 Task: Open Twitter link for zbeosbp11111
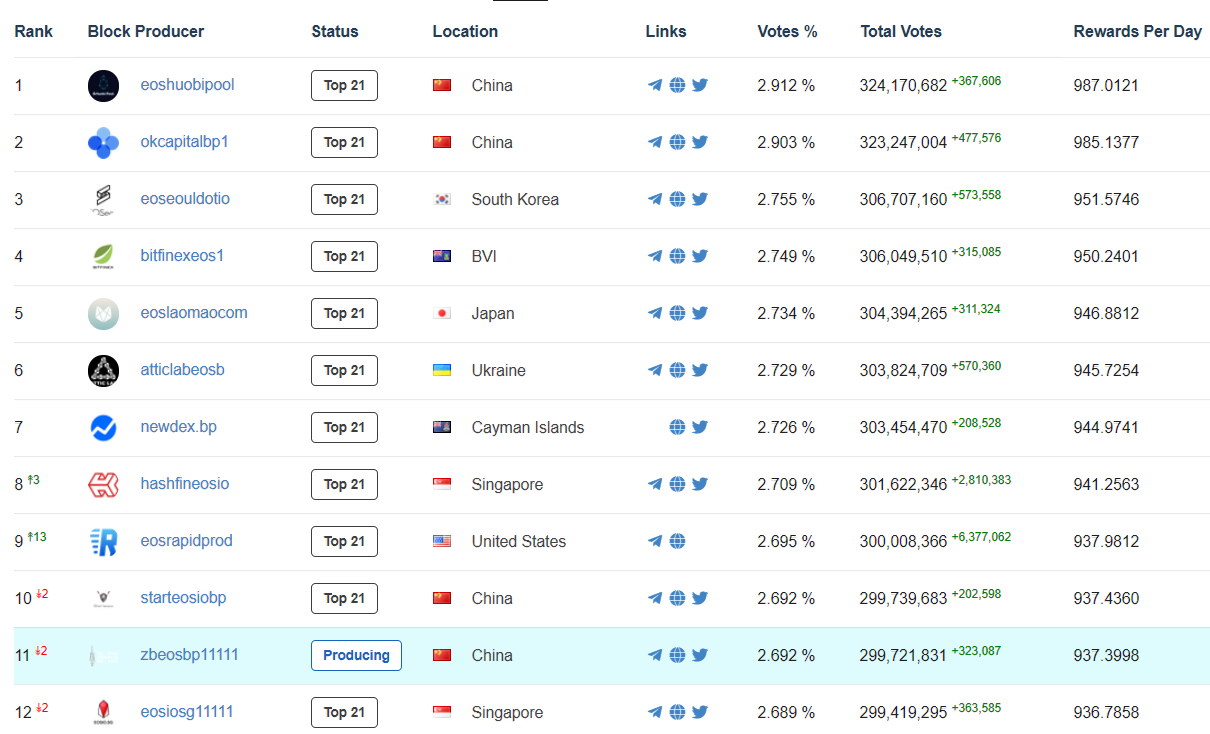(700, 656)
